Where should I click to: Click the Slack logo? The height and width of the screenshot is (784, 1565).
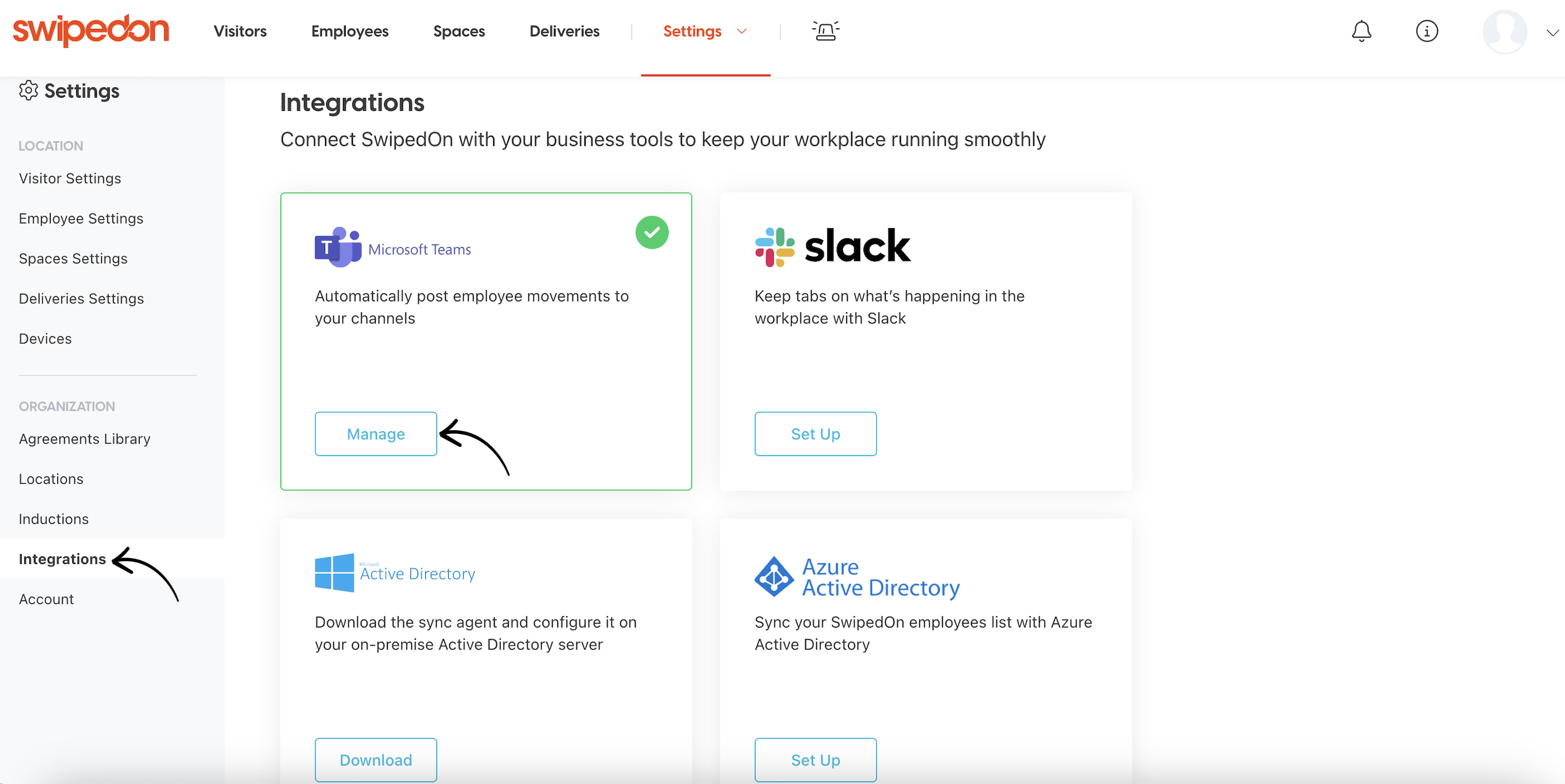(832, 247)
